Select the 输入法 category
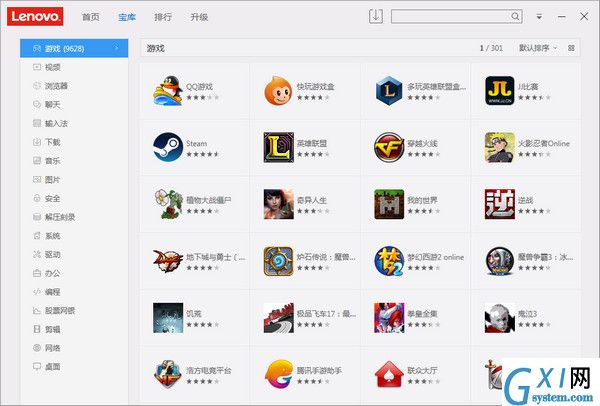The width and height of the screenshot is (600, 406). coord(74,123)
